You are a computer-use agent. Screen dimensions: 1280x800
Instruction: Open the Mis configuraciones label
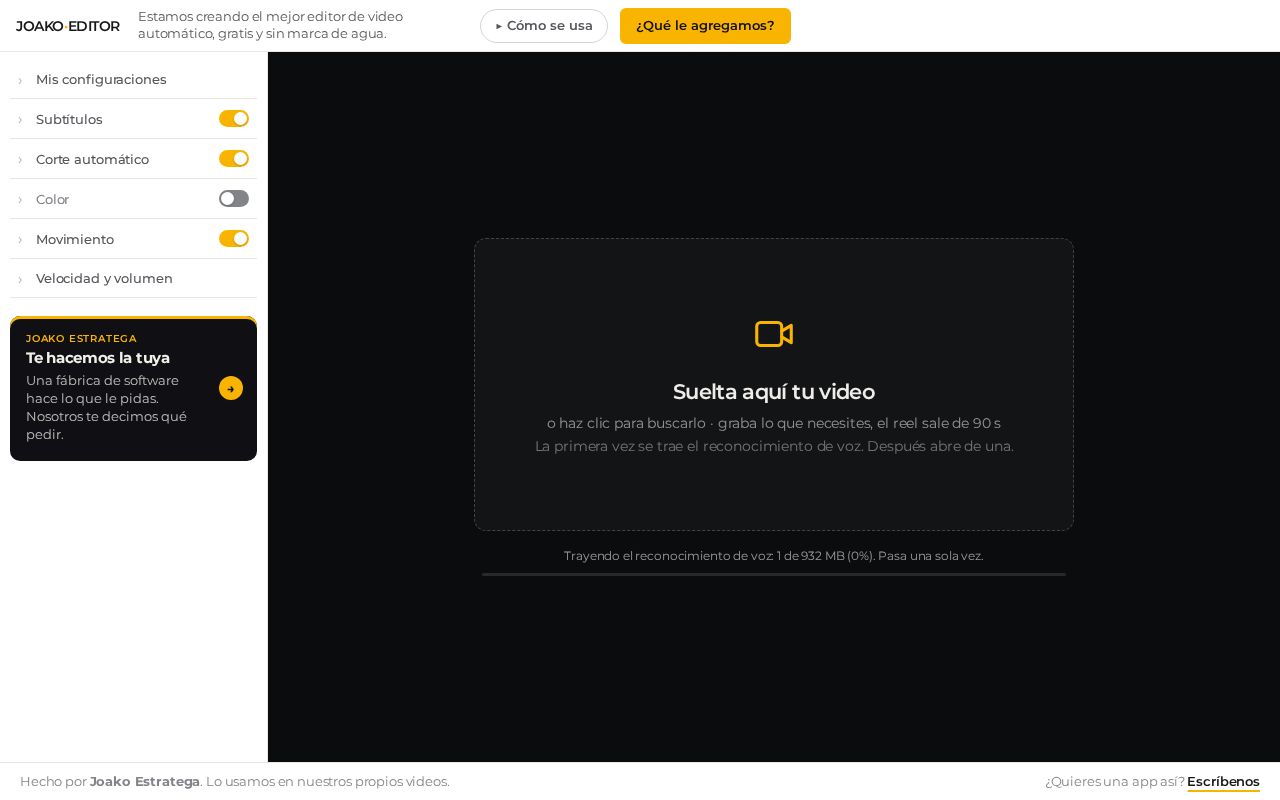coord(101,79)
